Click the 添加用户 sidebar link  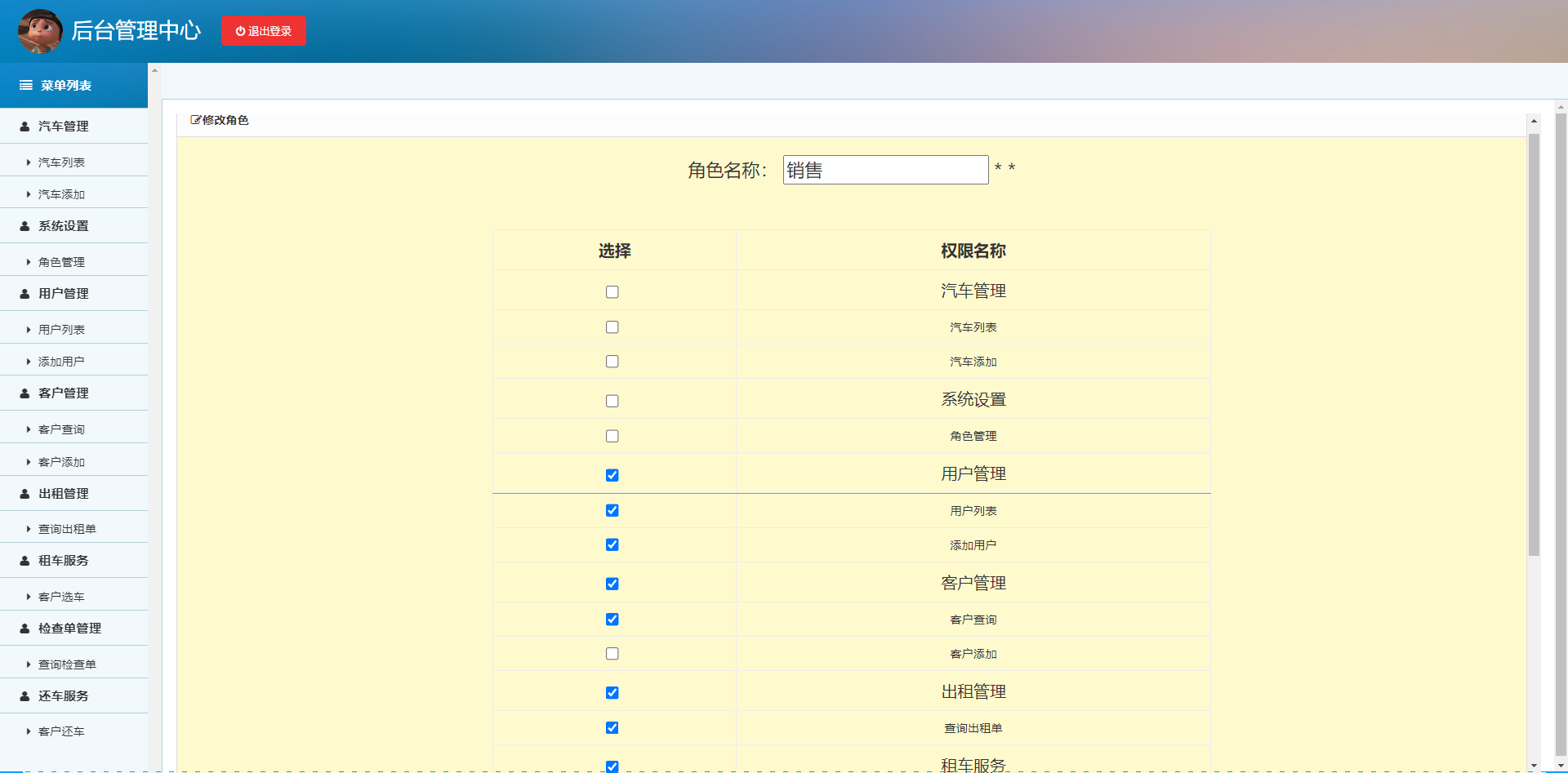(60, 360)
